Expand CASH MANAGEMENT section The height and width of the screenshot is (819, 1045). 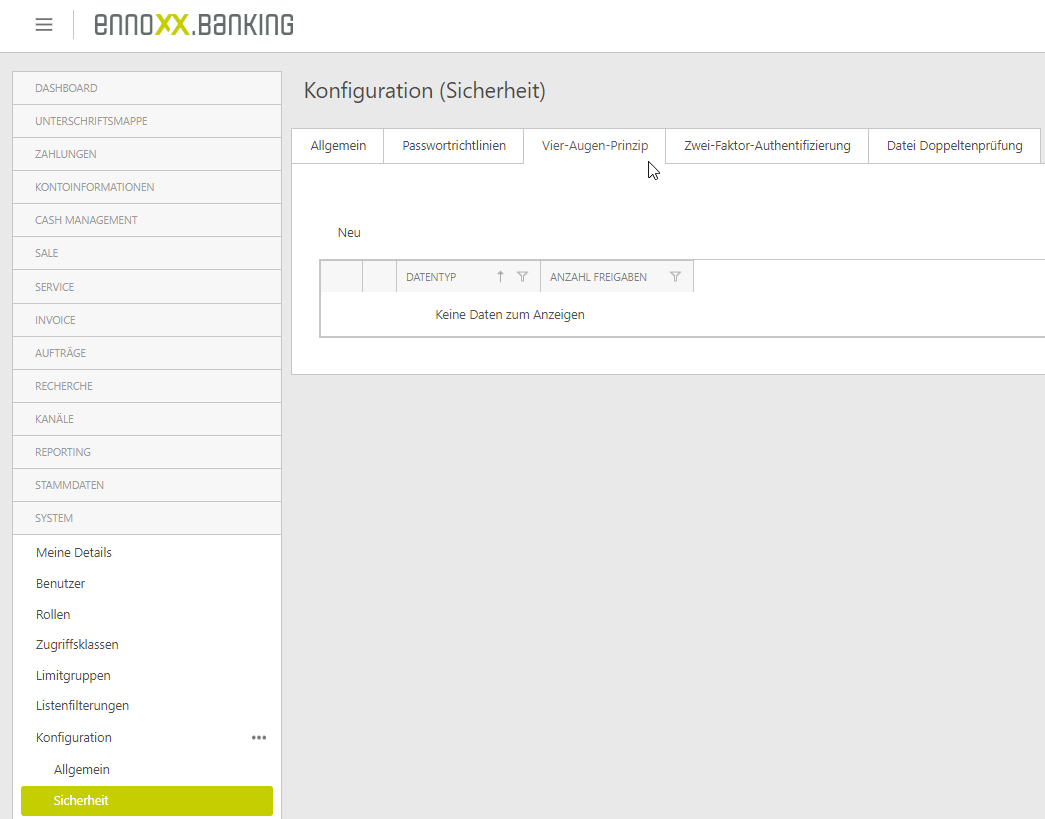(x=147, y=220)
